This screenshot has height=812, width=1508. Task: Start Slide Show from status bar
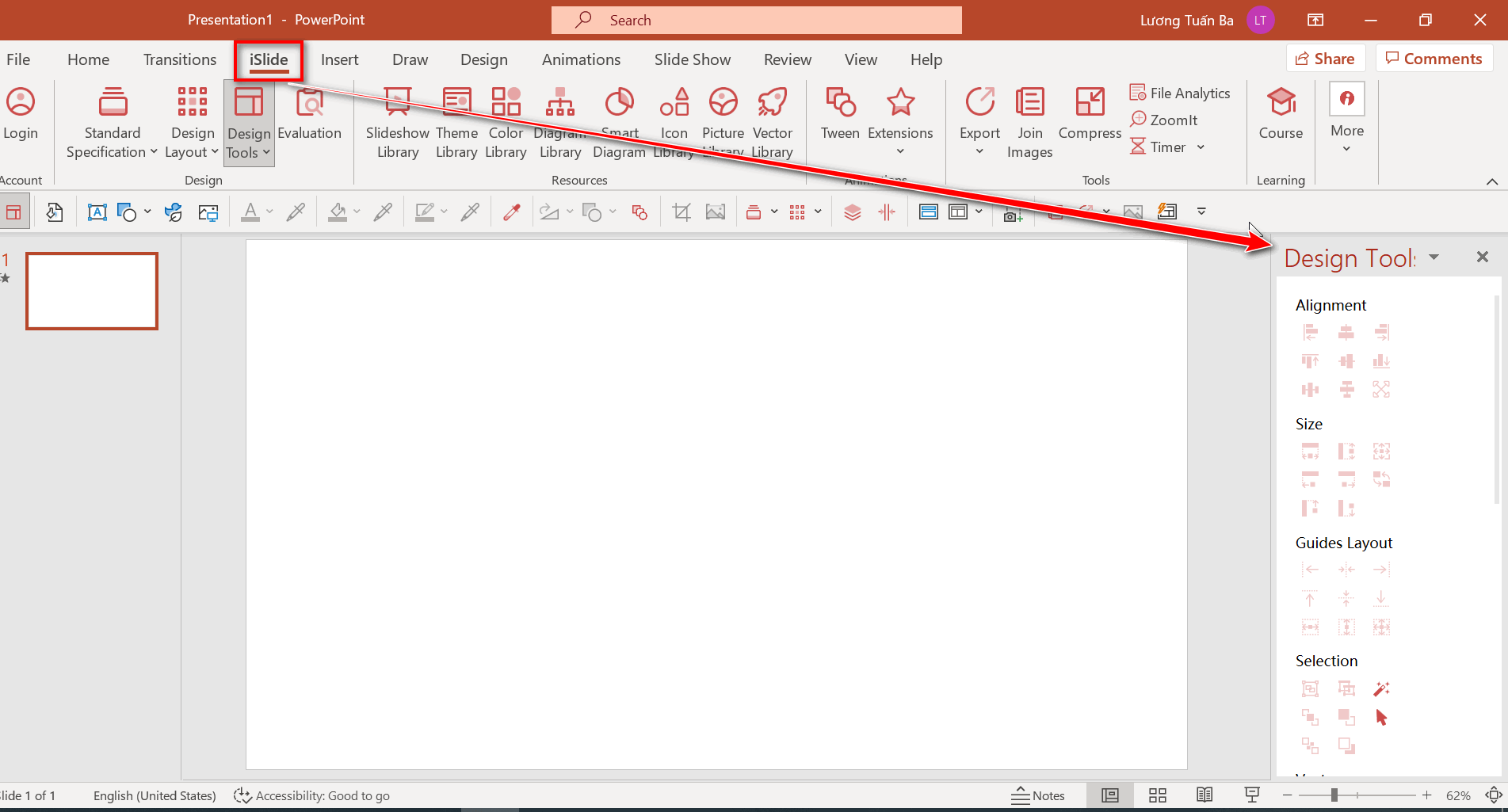coord(1251,795)
